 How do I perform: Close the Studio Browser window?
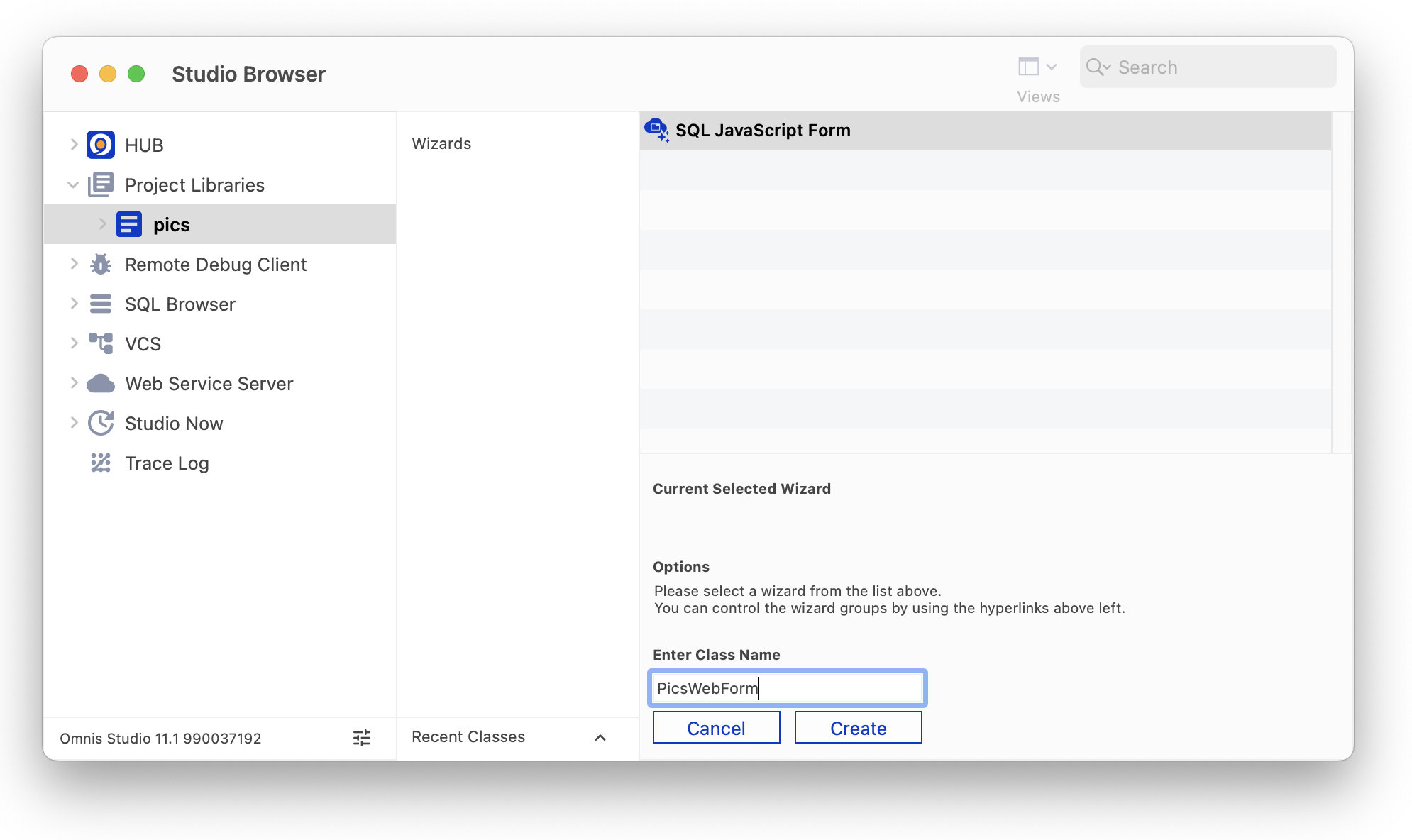[79, 74]
